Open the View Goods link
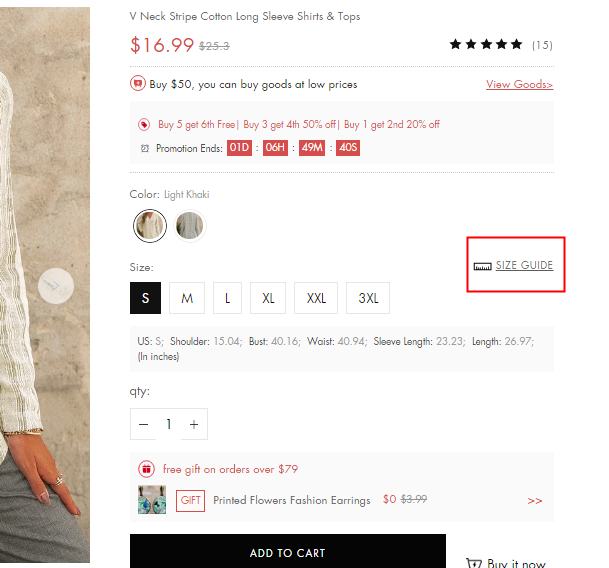Viewport: 609px width, 568px height. click(519, 84)
